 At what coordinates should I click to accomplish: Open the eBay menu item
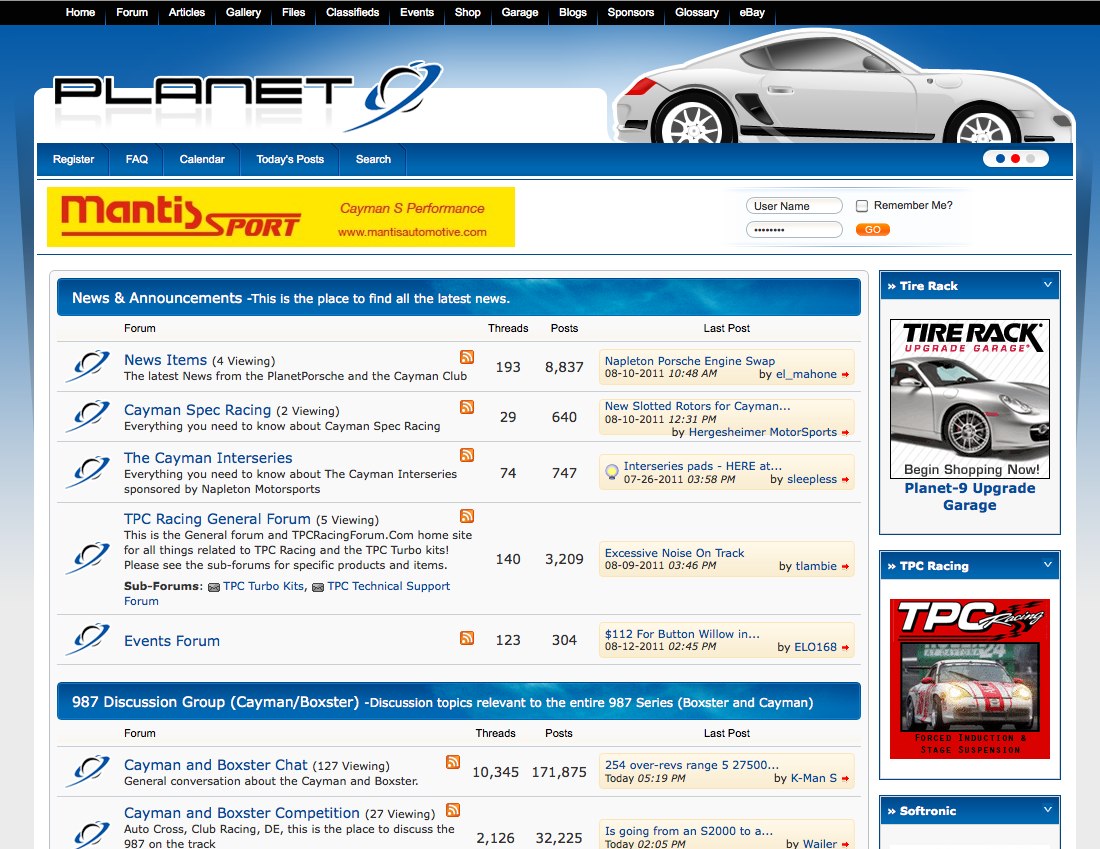point(752,13)
